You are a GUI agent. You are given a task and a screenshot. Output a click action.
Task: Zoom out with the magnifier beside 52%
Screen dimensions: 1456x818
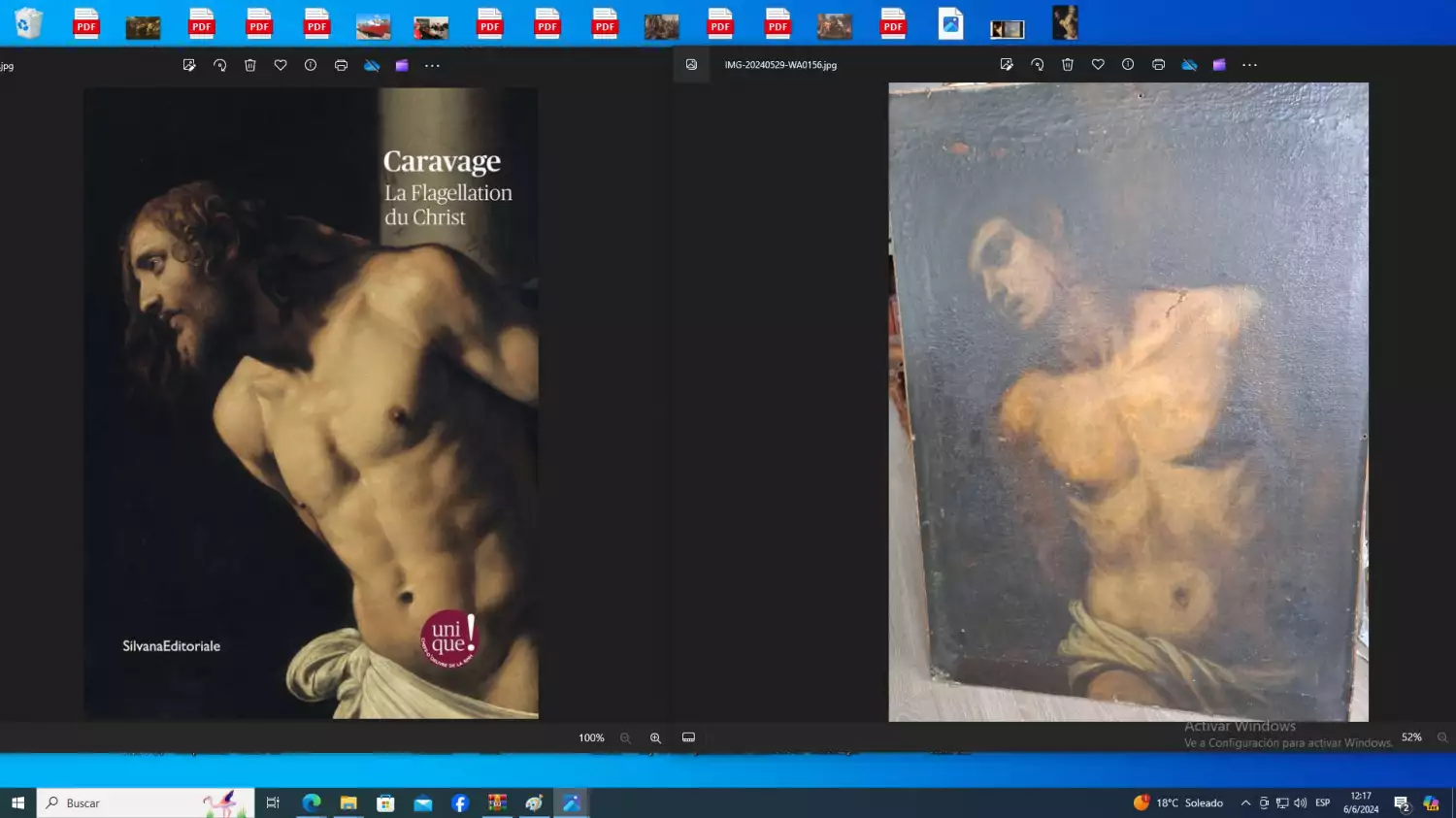[x=1442, y=737]
